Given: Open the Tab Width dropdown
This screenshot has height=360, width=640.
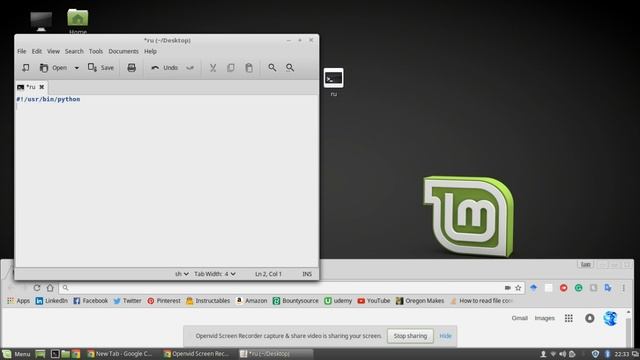Looking at the screenshot, I should [x=215, y=274].
